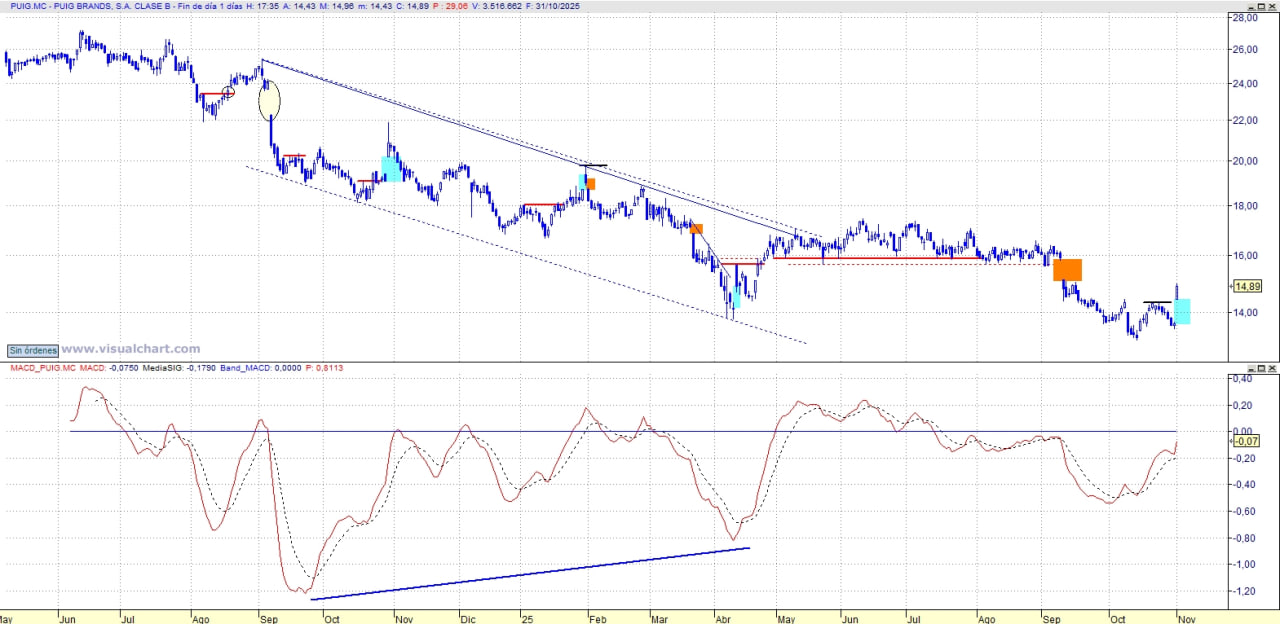The width and height of the screenshot is (1280, 624).
Task: Select the yellow ellipse annotation on the chart
Action: [x=270, y=101]
